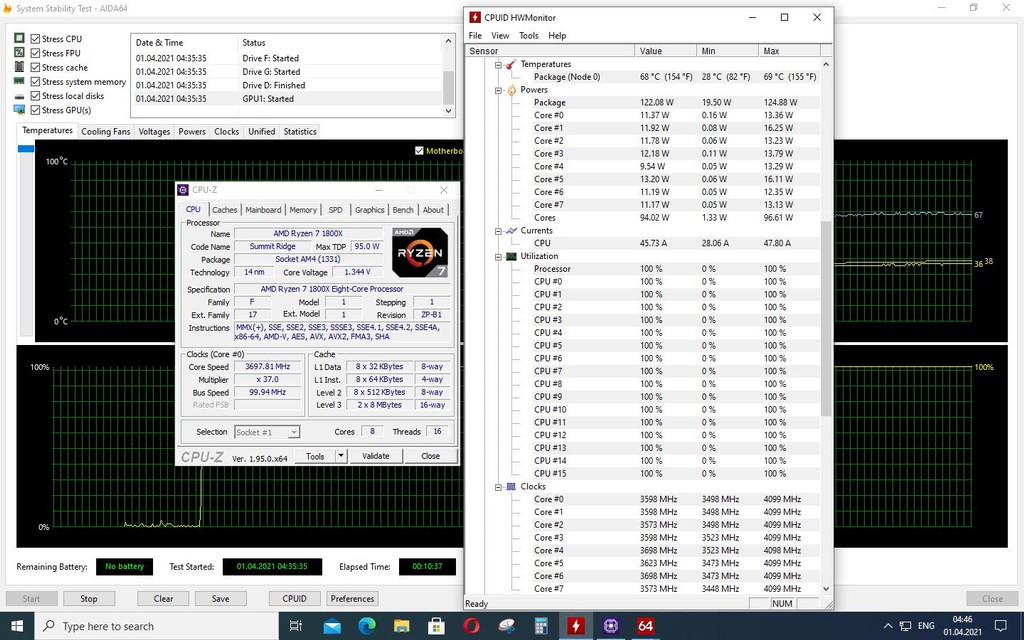Open Graphics tab in CPU-Z
This screenshot has width=1024, height=640.
370,210
